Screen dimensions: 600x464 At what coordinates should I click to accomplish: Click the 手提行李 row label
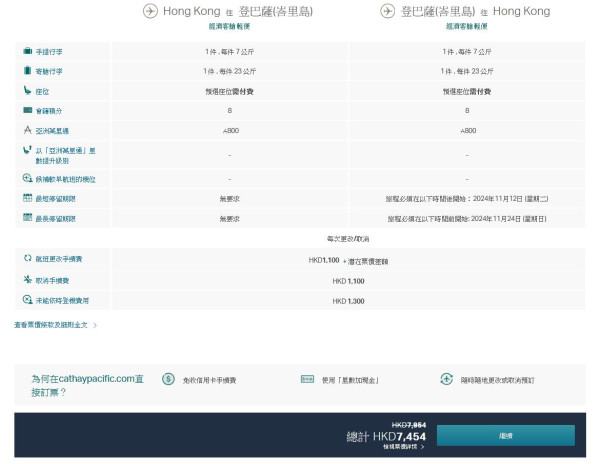(x=49, y=52)
